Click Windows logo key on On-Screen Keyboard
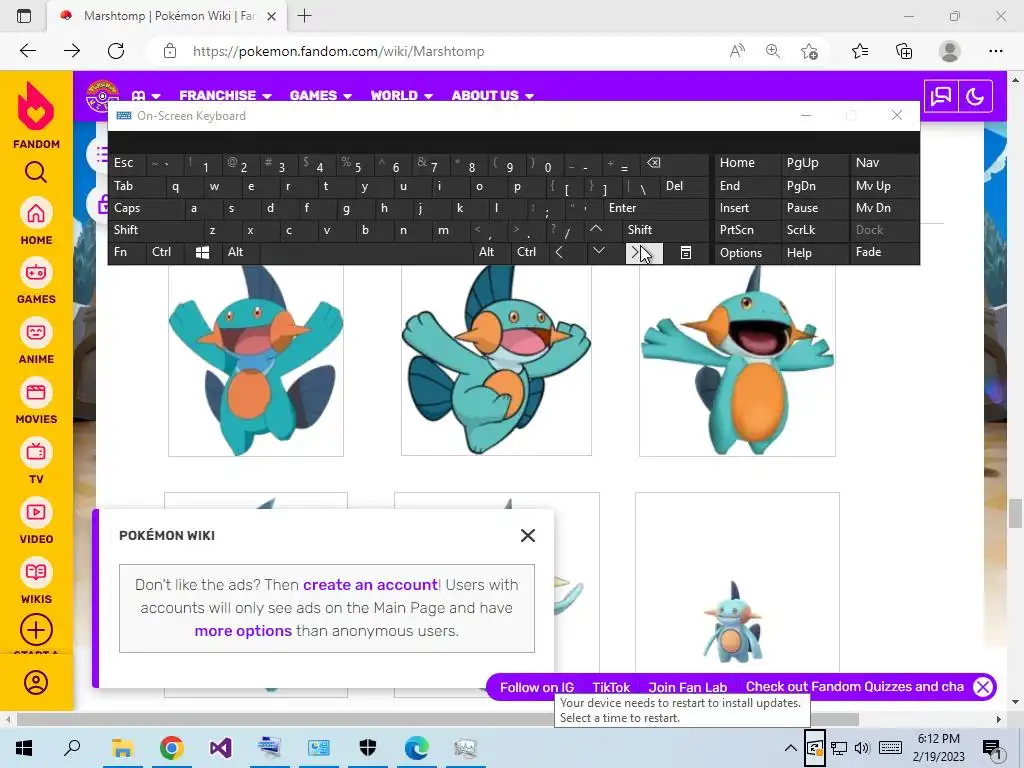Screen dimensions: 1024x768 click(202, 253)
